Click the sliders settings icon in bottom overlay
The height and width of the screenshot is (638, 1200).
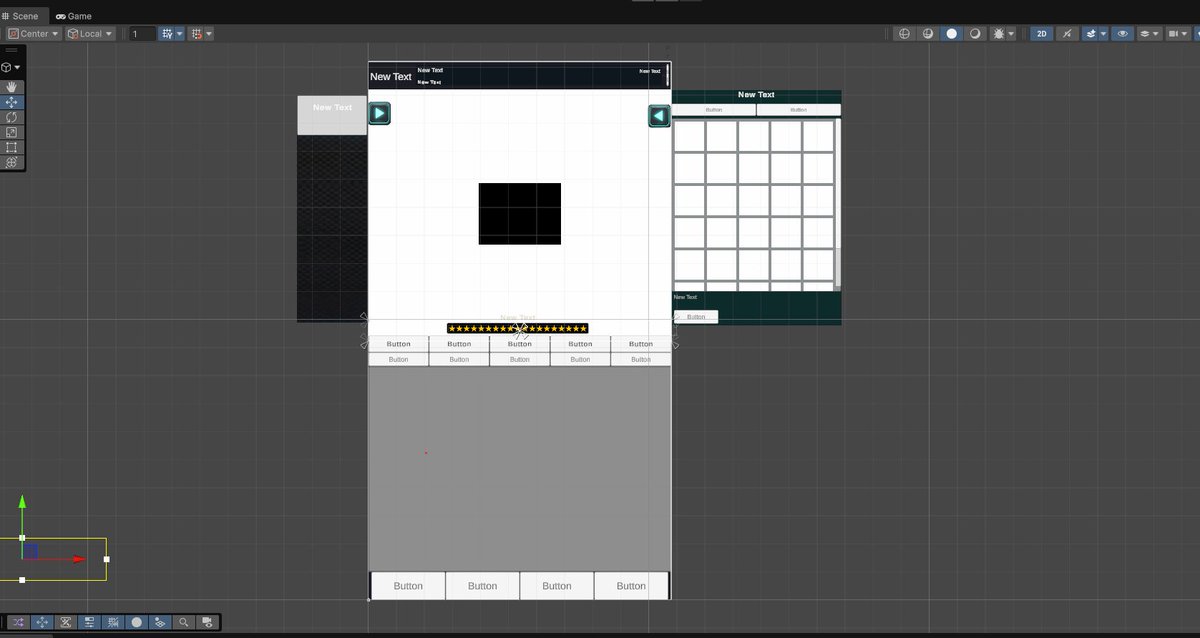coord(89,622)
